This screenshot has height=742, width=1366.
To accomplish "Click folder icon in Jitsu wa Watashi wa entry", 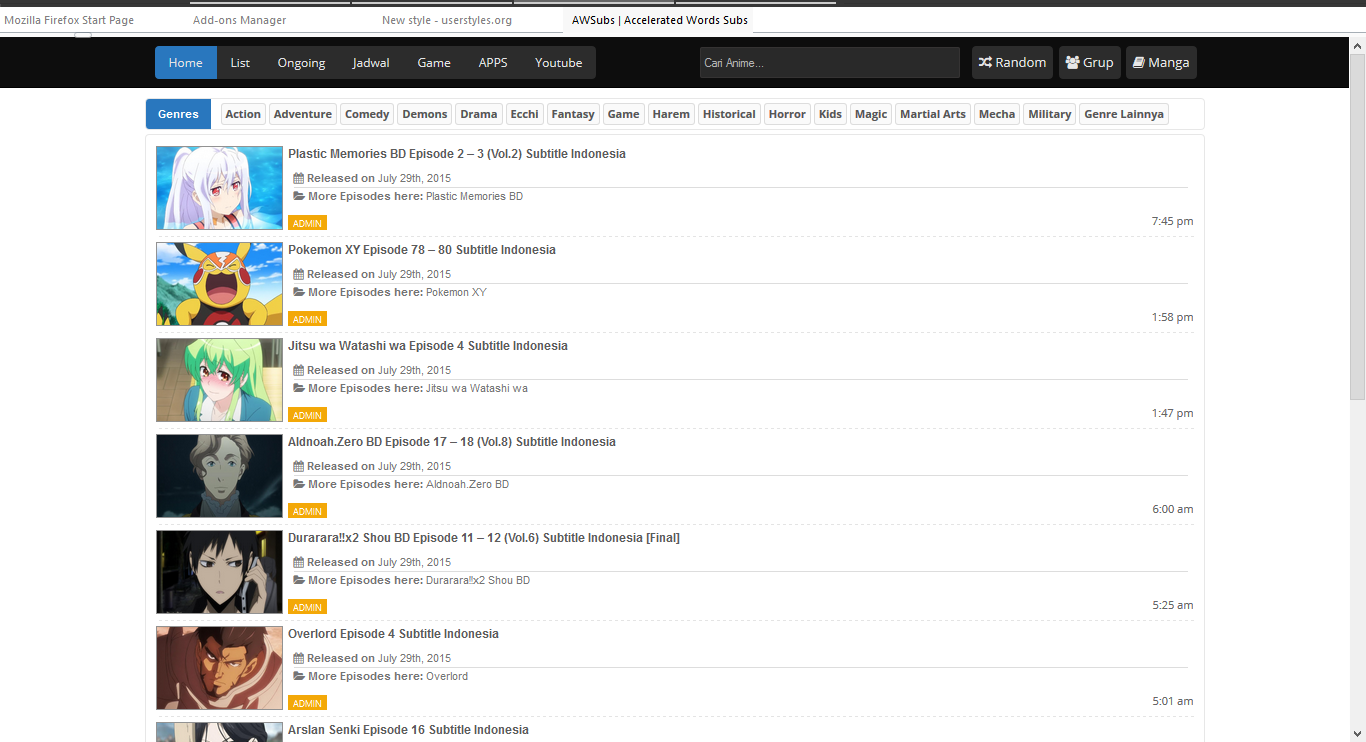I will point(298,388).
